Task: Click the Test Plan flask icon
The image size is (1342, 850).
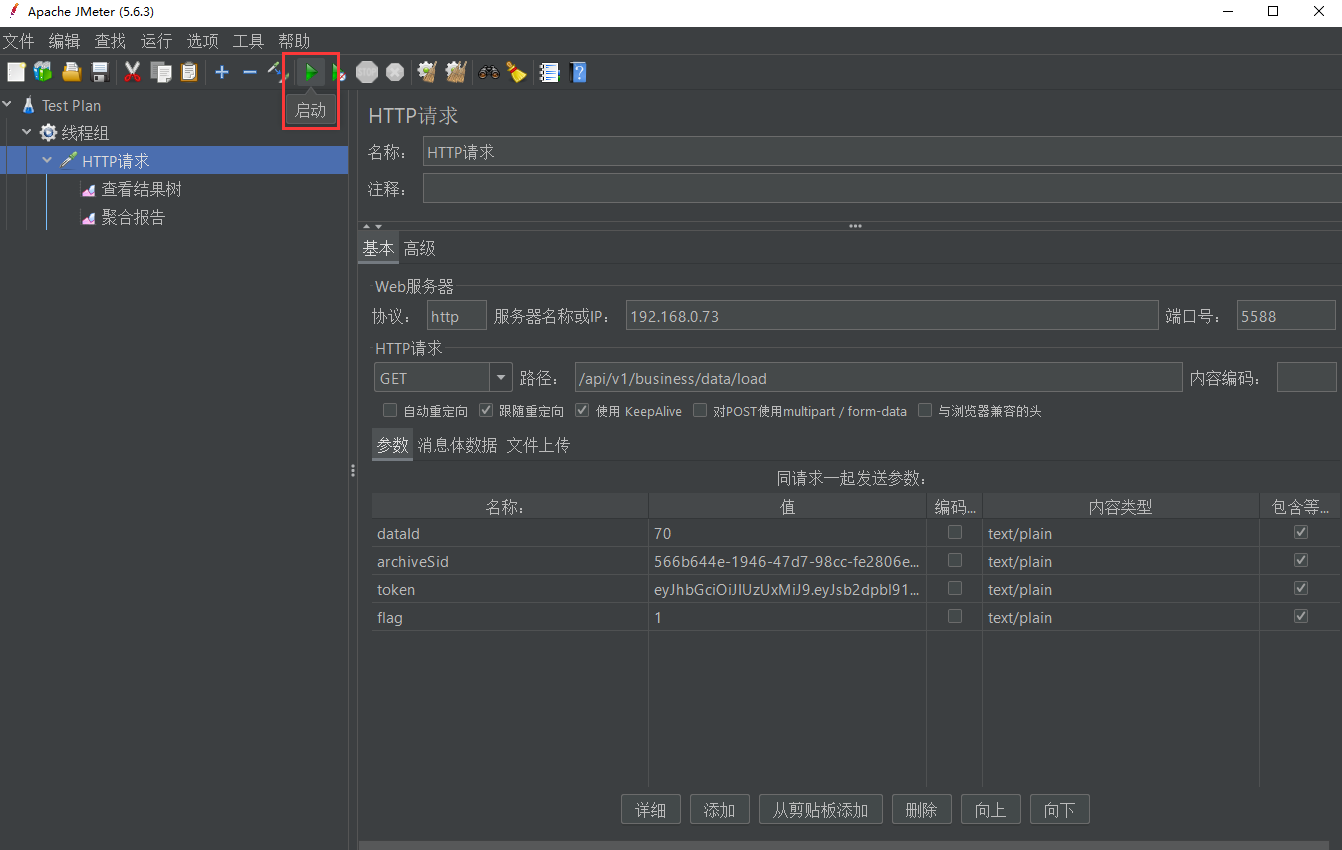Action: [x=28, y=105]
